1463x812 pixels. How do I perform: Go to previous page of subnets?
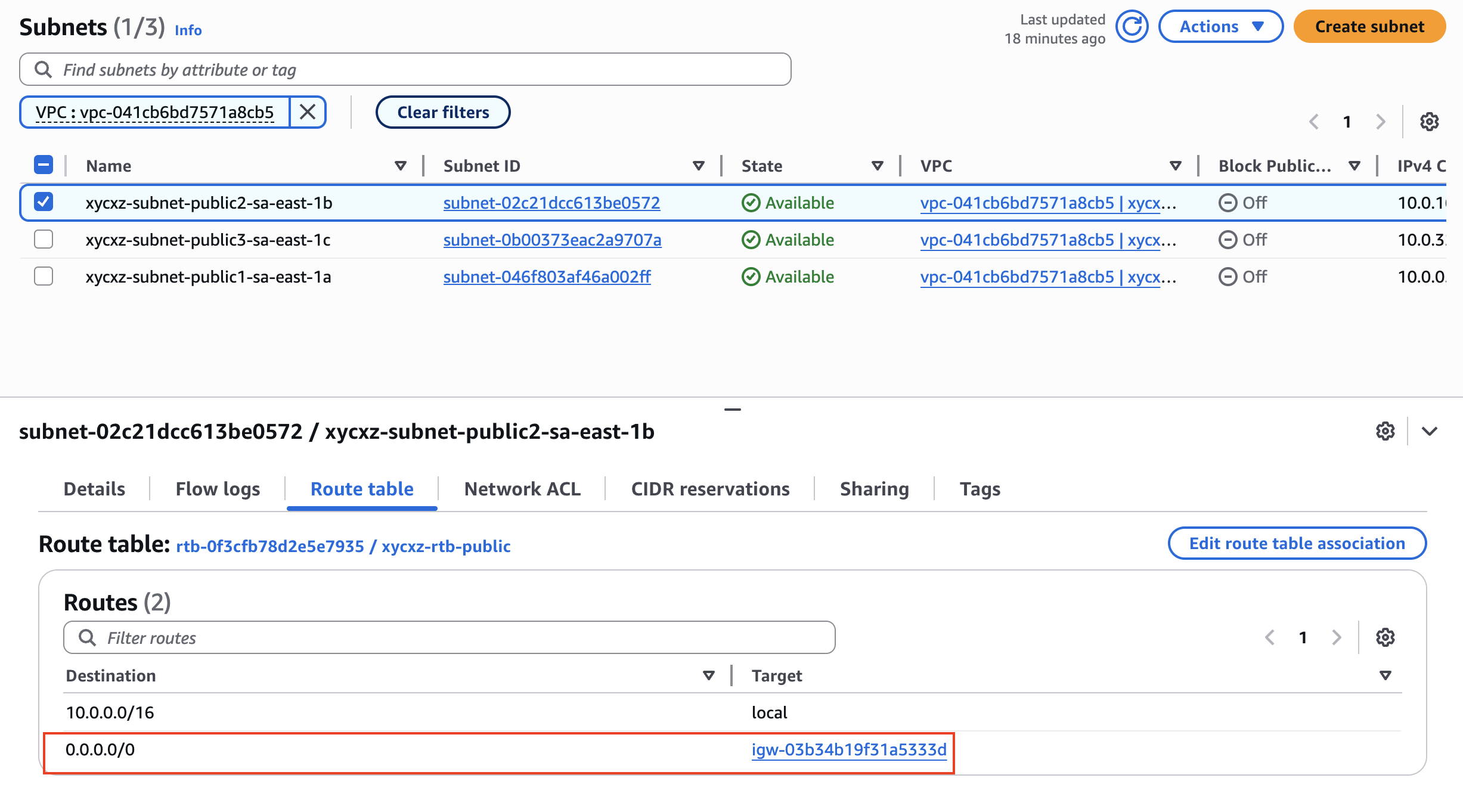point(1313,122)
